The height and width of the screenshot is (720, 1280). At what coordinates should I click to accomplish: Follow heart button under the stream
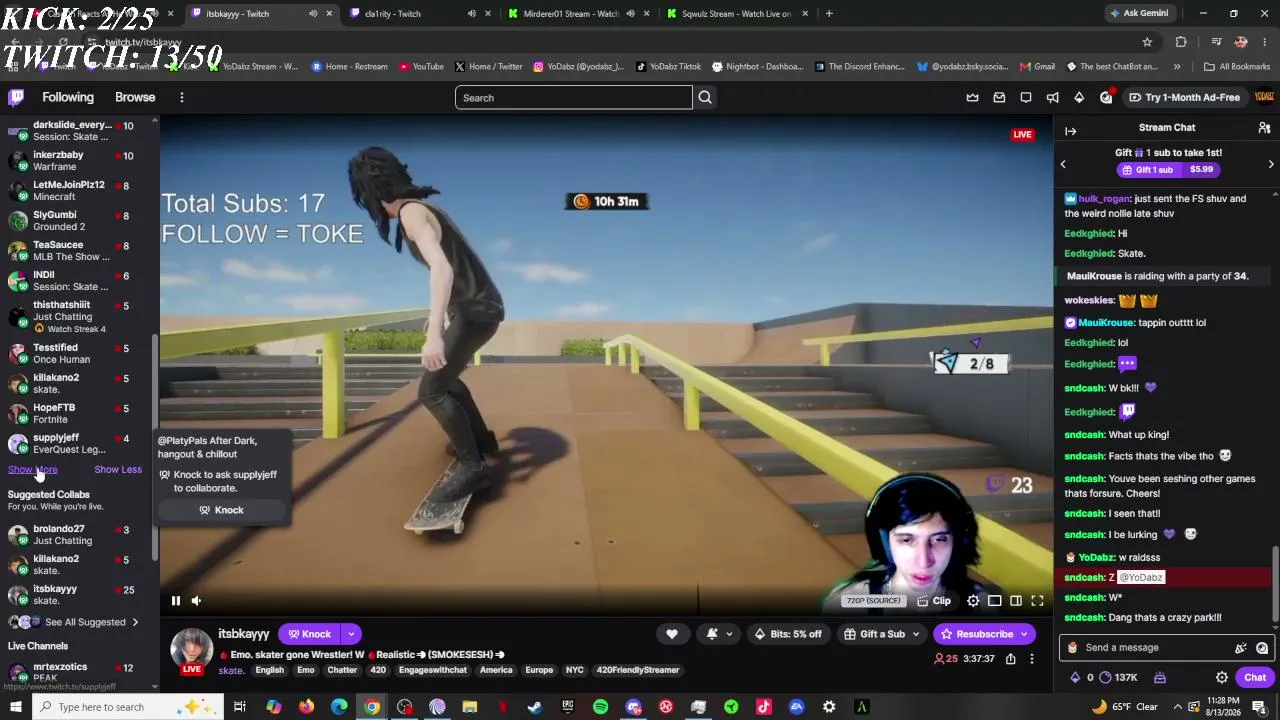point(672,634)
